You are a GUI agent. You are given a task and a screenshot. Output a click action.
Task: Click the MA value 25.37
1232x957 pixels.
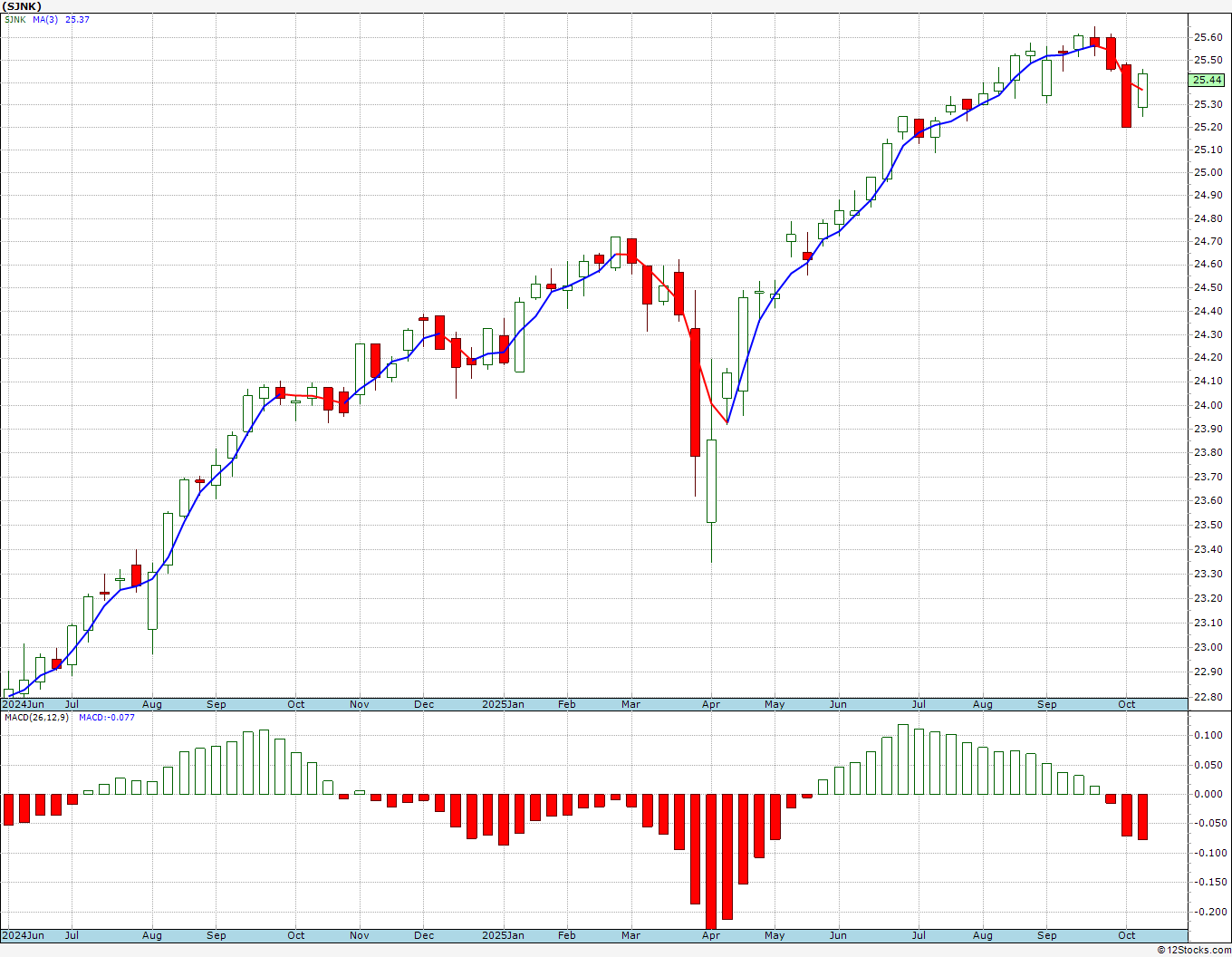[x=77, y=19]
